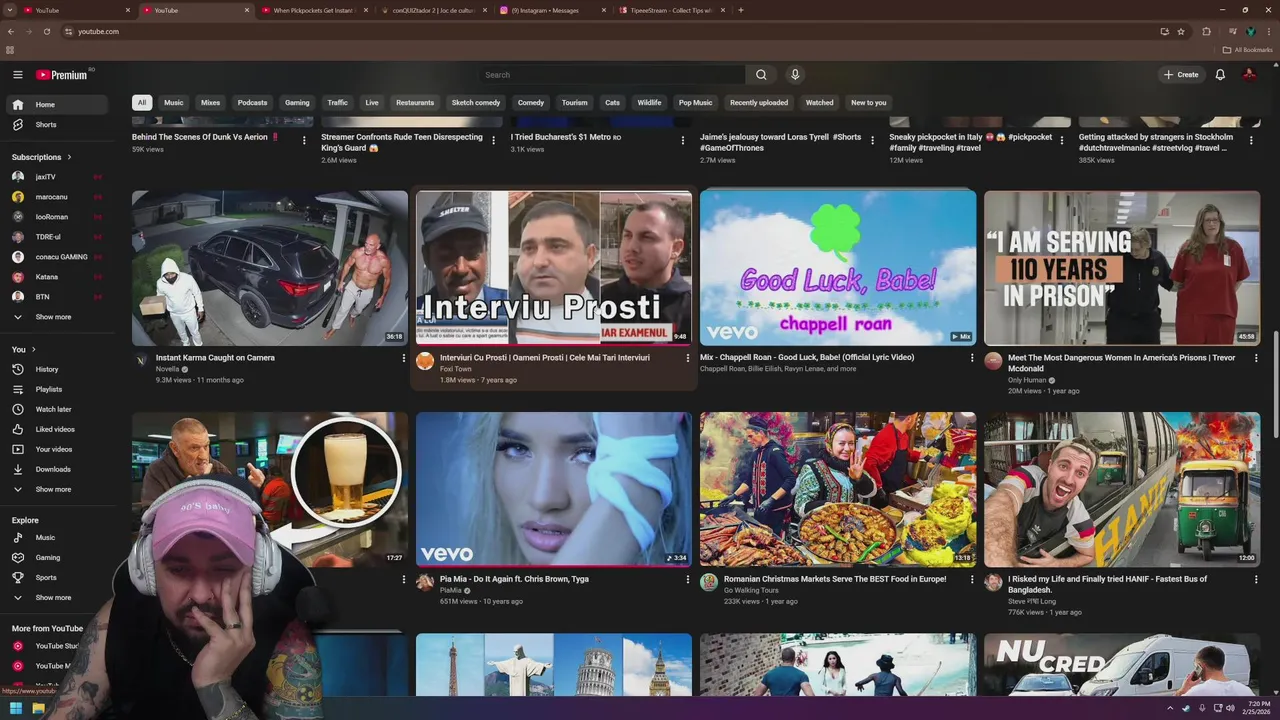The image size is (1280, 720).
Task: Open the Subscriptions section header
Action: tap(41, 157)
